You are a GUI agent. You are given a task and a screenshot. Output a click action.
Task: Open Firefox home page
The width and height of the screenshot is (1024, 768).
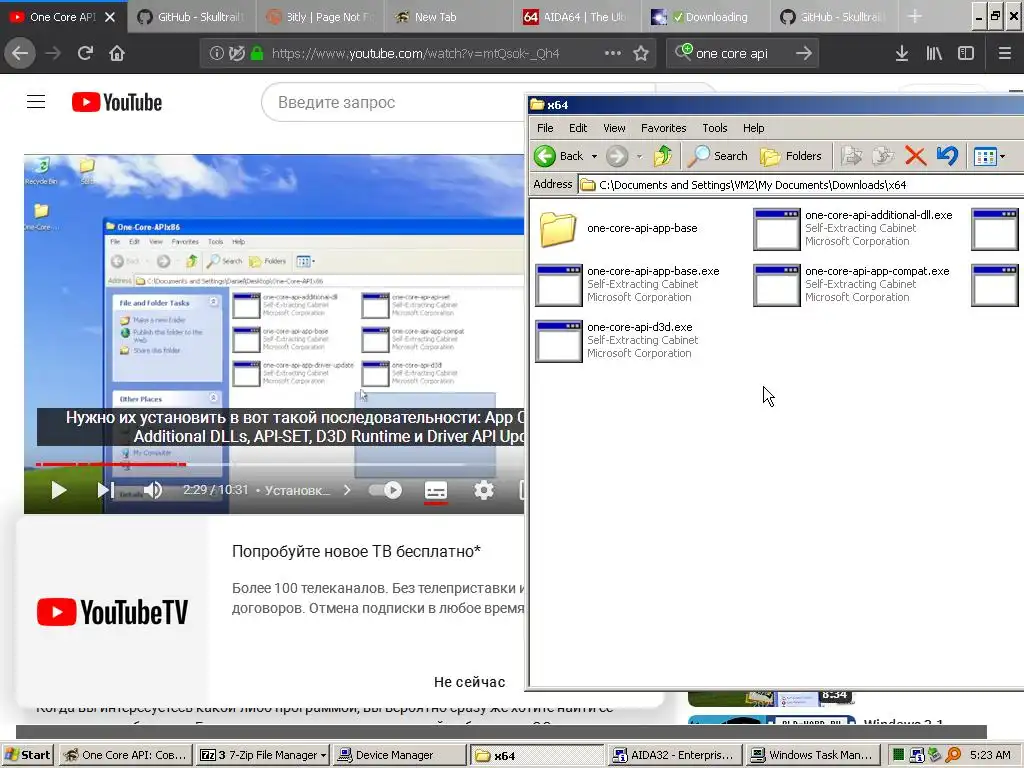117,53
